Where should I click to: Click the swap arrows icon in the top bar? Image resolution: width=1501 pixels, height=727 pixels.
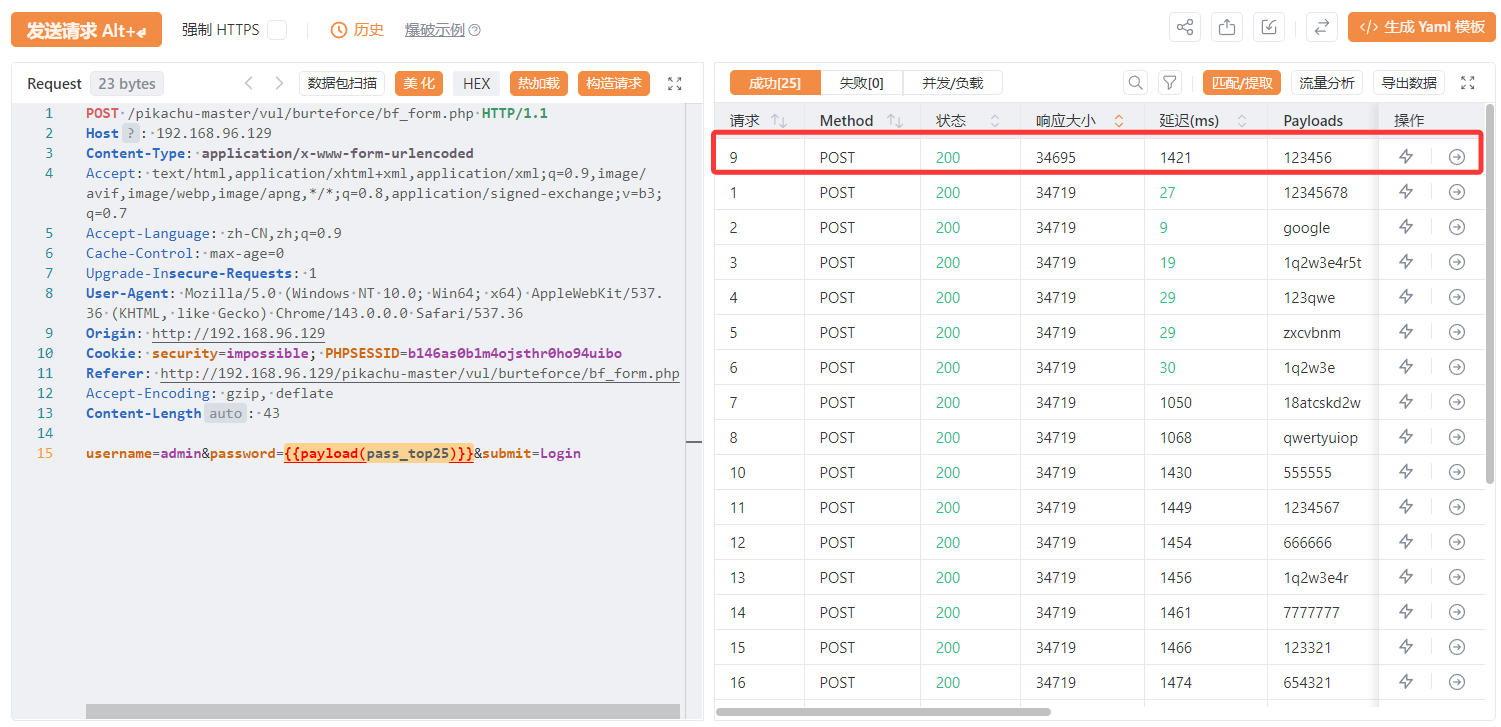pos(1322,28)
